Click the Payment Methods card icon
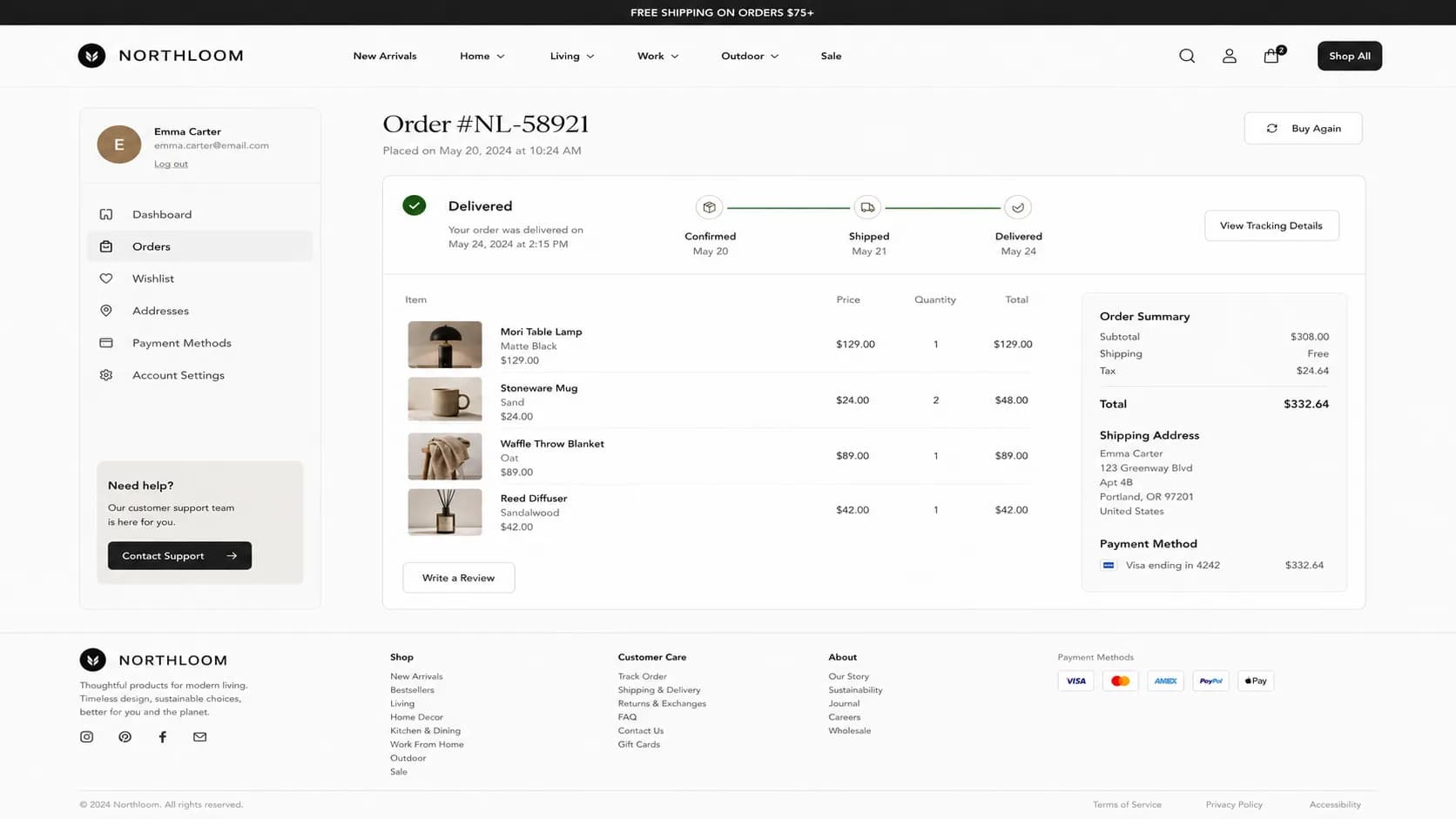This screenshot has height=819, width=1456. [x=106, y=343]
